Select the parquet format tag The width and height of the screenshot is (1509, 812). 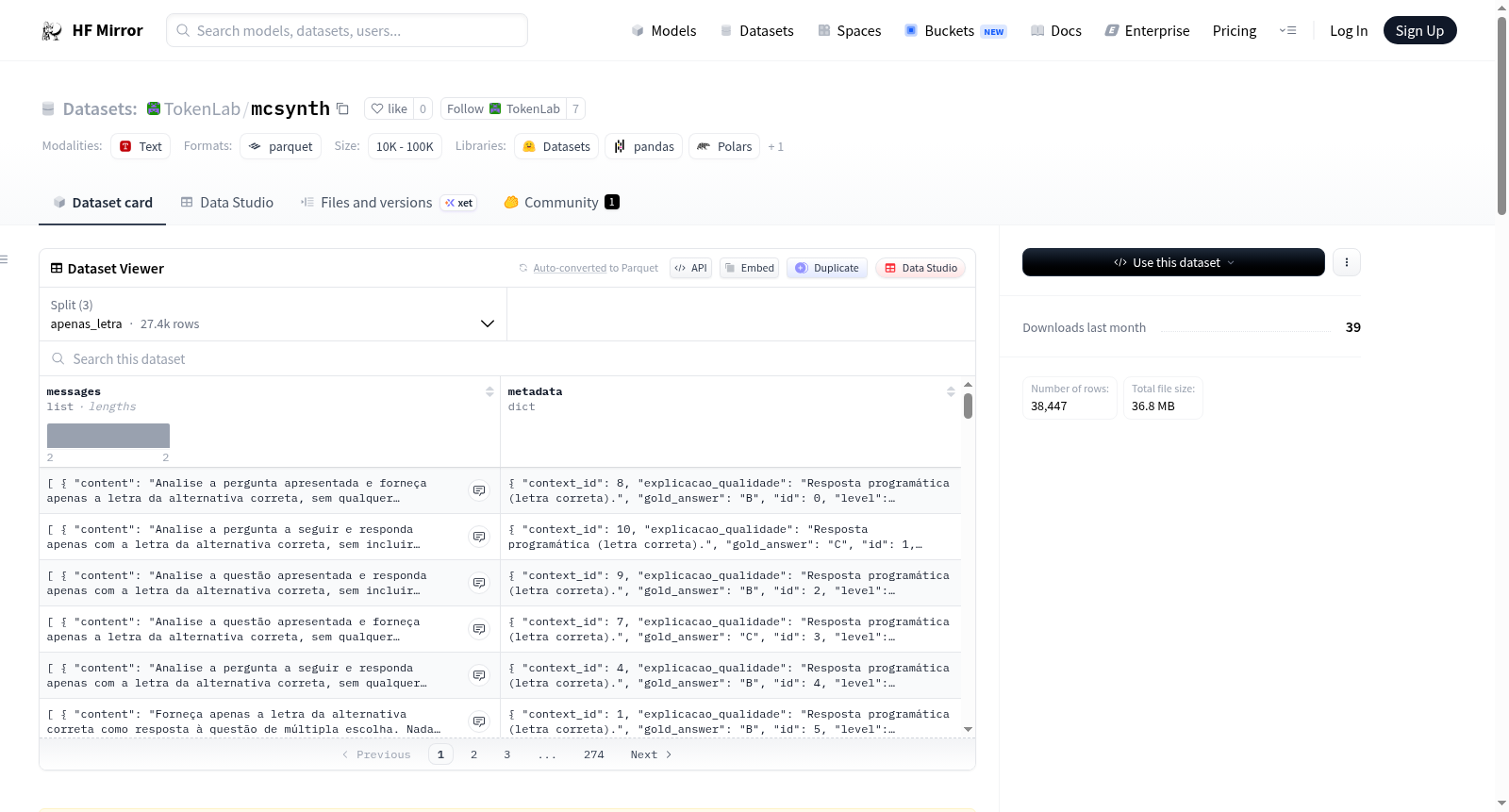coord(280,146)
